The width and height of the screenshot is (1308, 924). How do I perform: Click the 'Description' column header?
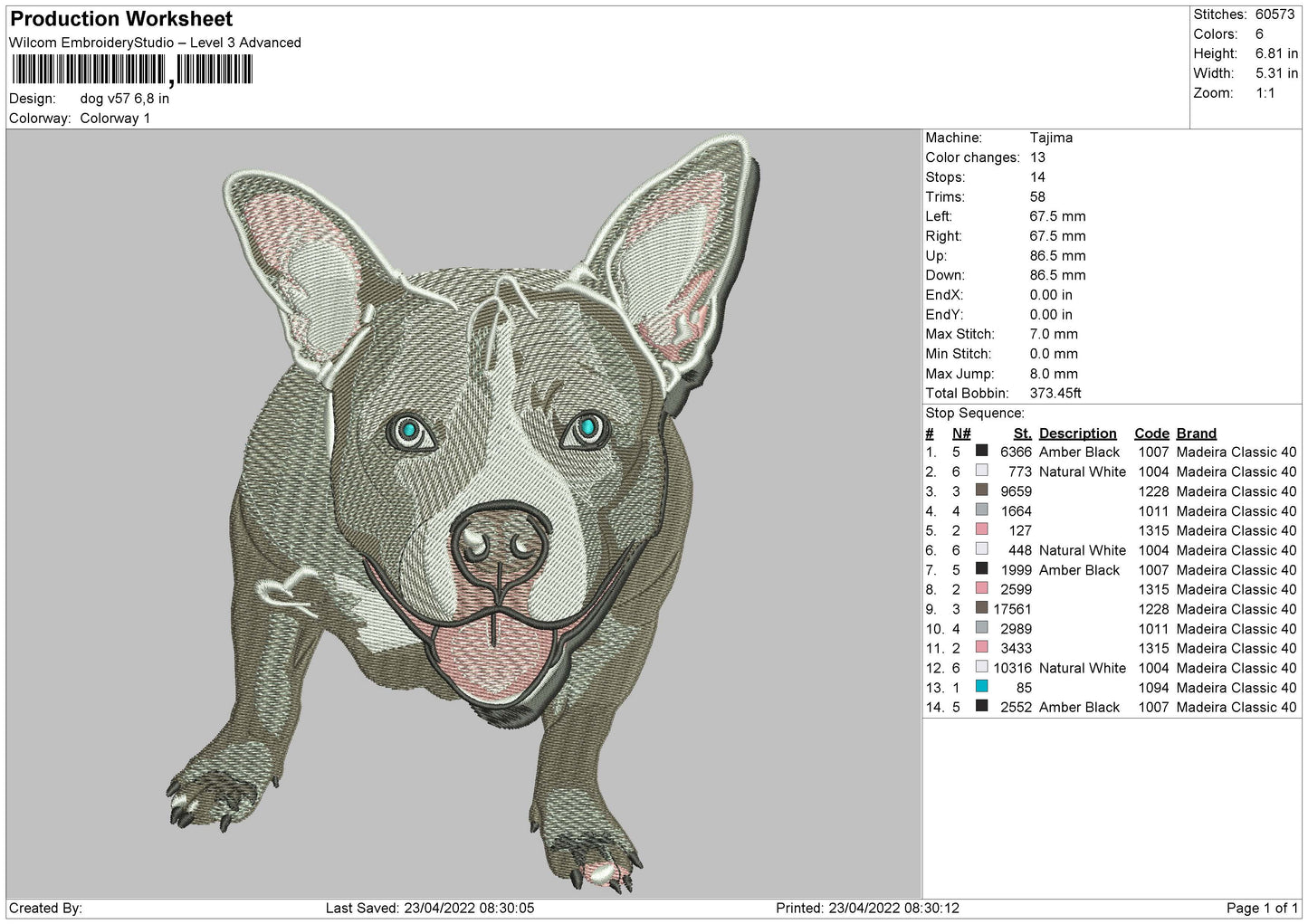[1077, 433]
